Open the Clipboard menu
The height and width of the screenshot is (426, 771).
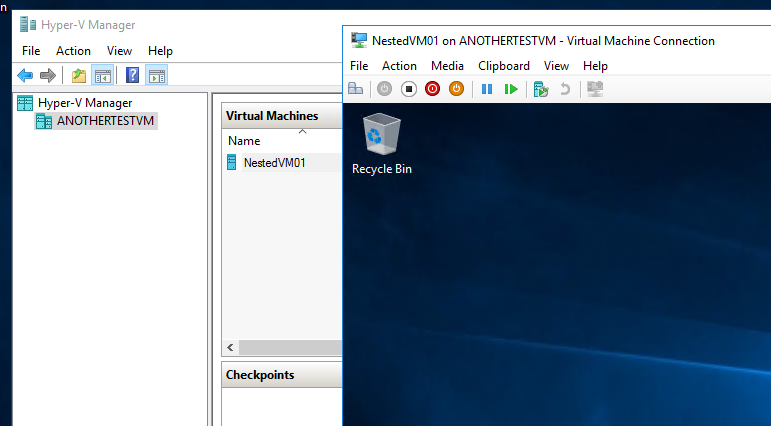pyautogui.click(x=504, y=65)
